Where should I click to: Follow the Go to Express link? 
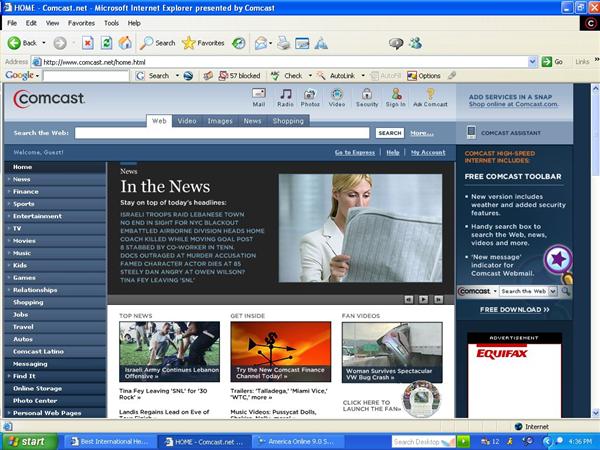coord(355,152)
